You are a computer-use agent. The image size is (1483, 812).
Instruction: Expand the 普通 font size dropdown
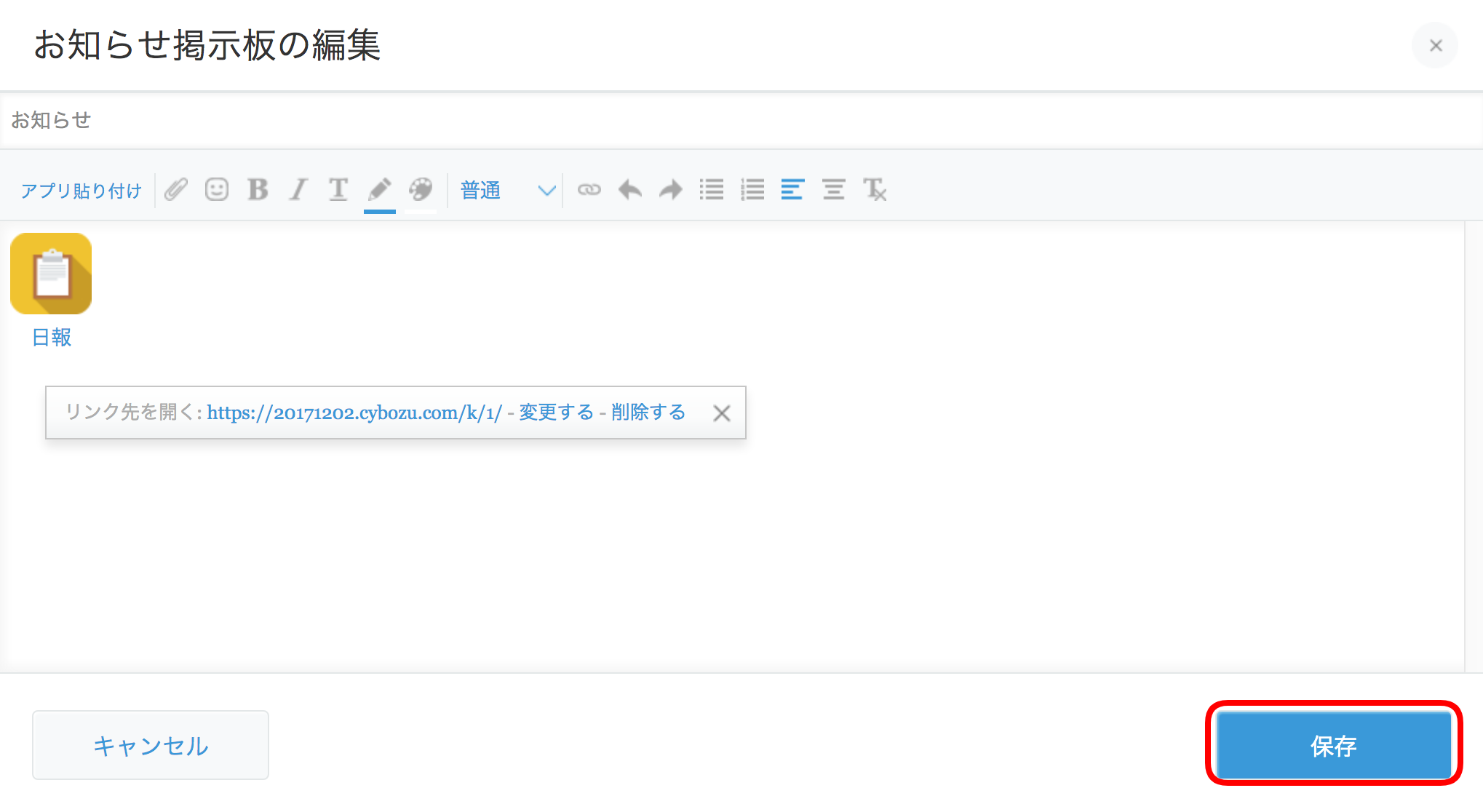click(x=508, y=191)
